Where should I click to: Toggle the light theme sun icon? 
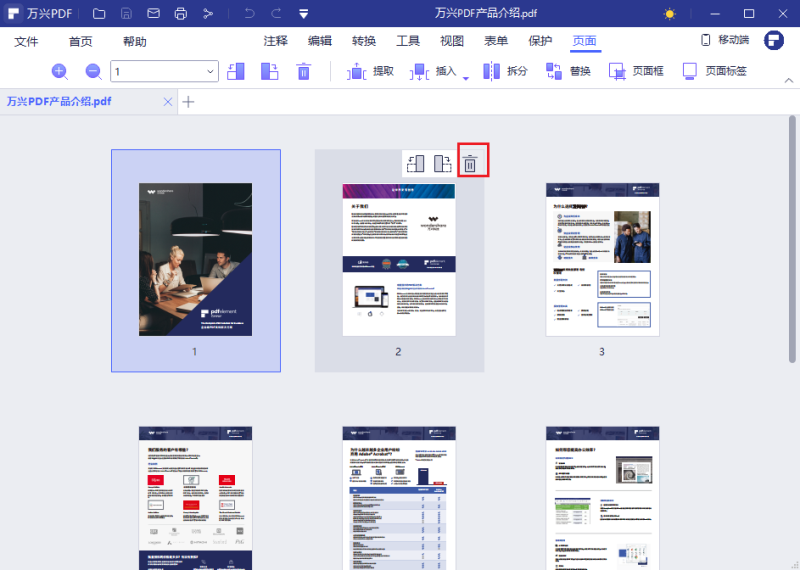(669, 14)
